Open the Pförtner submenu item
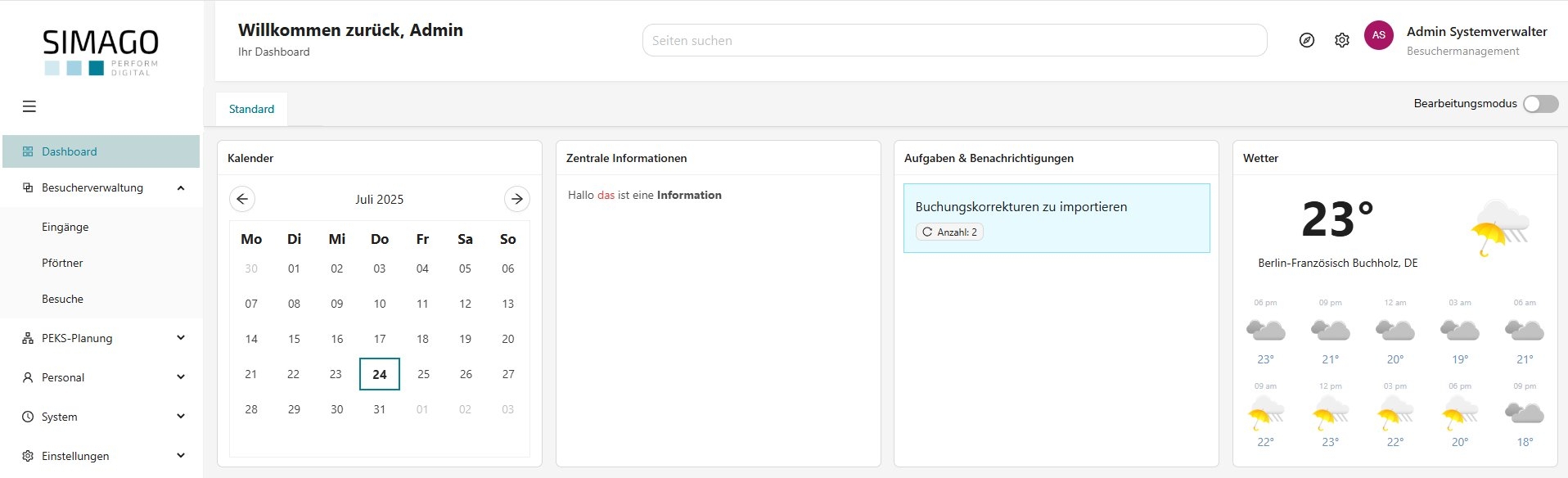The width and height of the screenshot is (1568, 478). click(x=62, y=263)
